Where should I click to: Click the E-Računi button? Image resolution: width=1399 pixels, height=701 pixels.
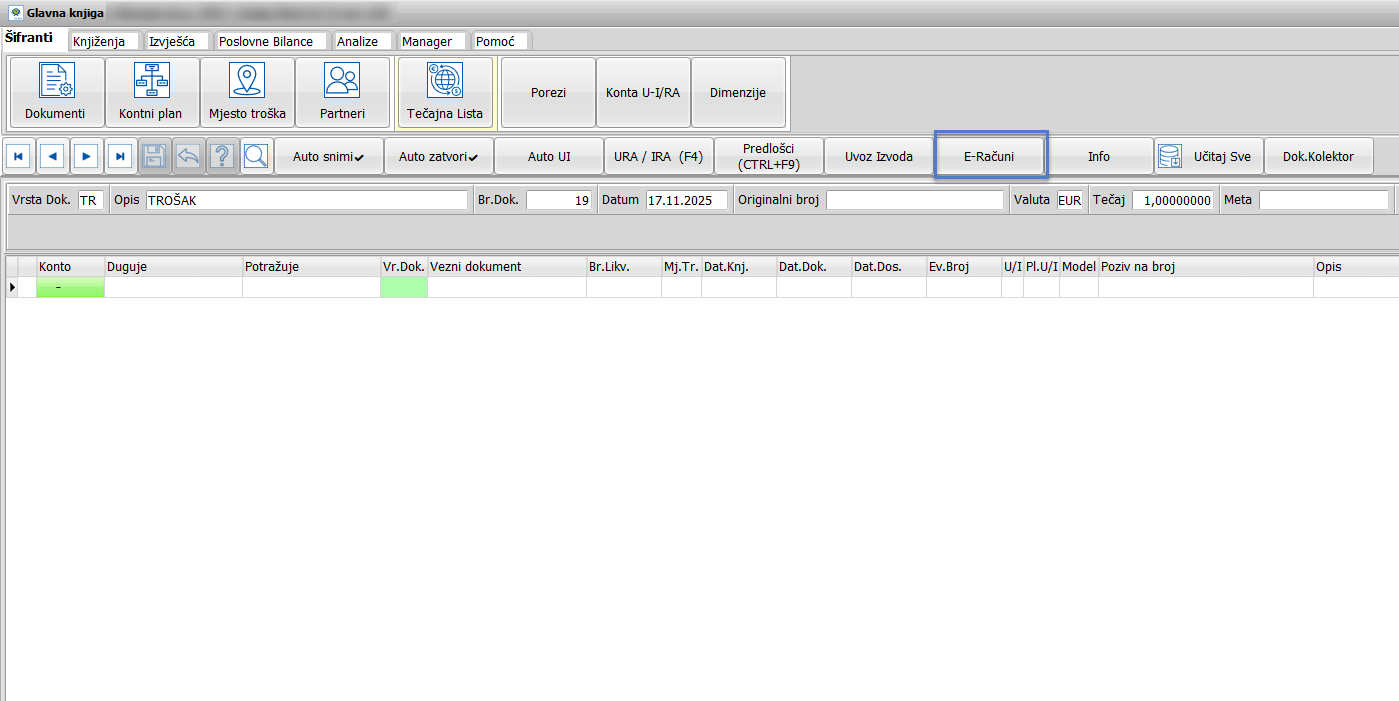[x=990, y=157]
